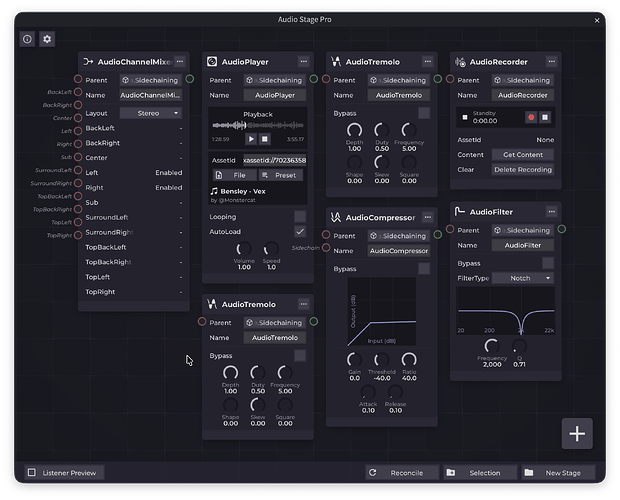This screenshot has width=620, height=500.
Task: Click AudioFilter green output connector
Action: (561, 229)
